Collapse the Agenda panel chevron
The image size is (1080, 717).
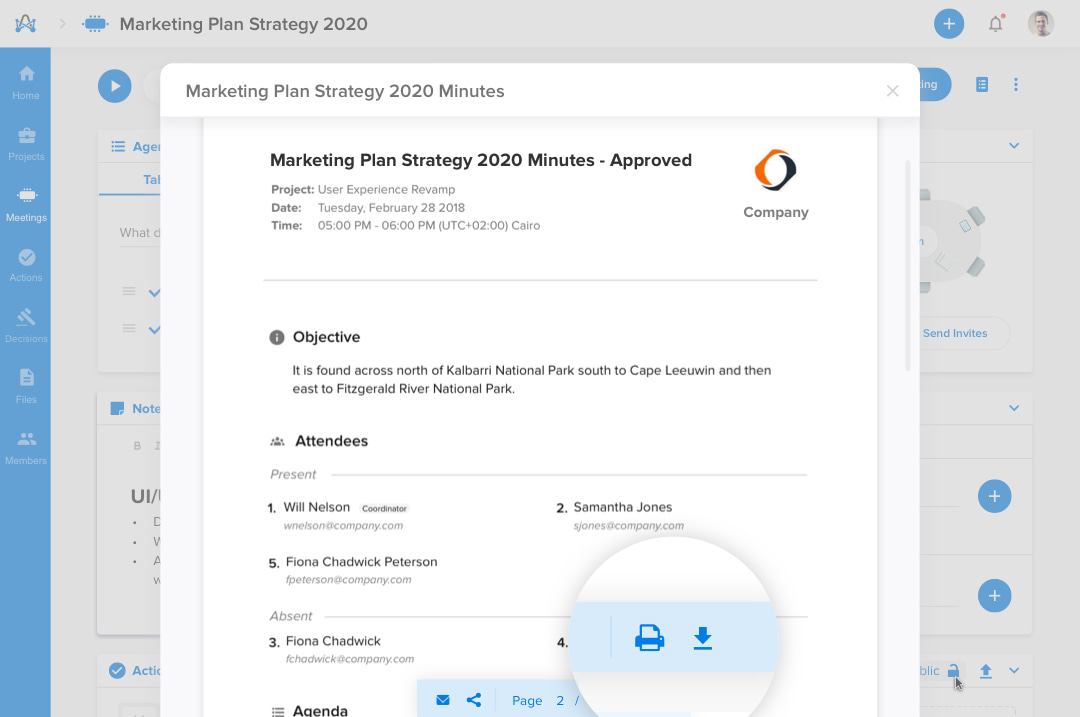1014,145
